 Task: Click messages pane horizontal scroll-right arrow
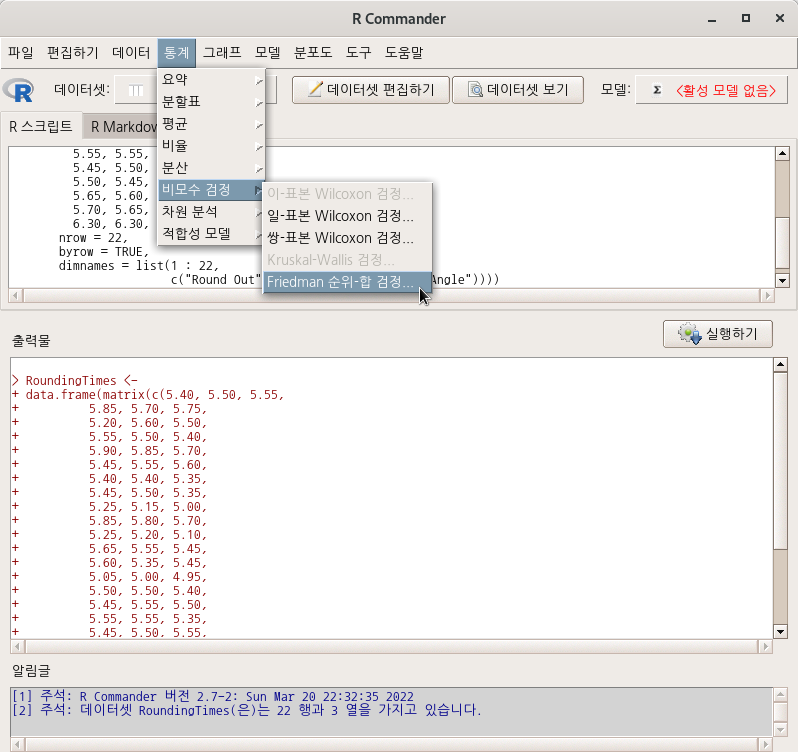(x=765, y=744)
